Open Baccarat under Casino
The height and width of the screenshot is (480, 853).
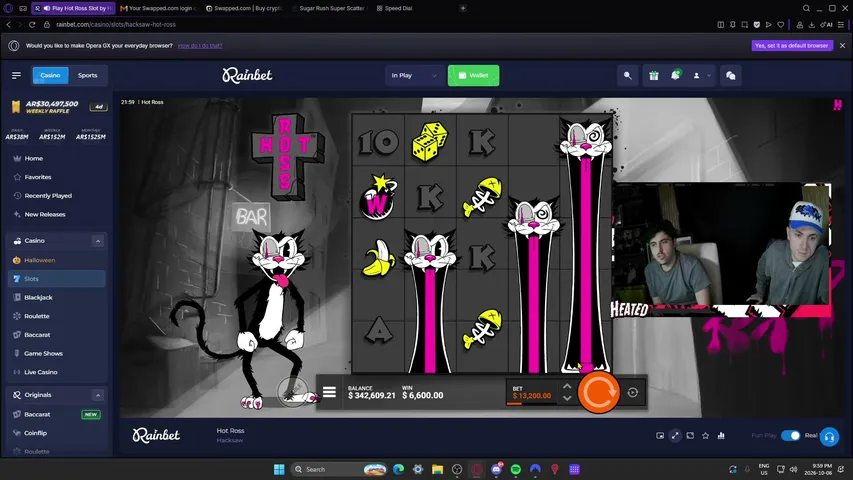[37, 335]
